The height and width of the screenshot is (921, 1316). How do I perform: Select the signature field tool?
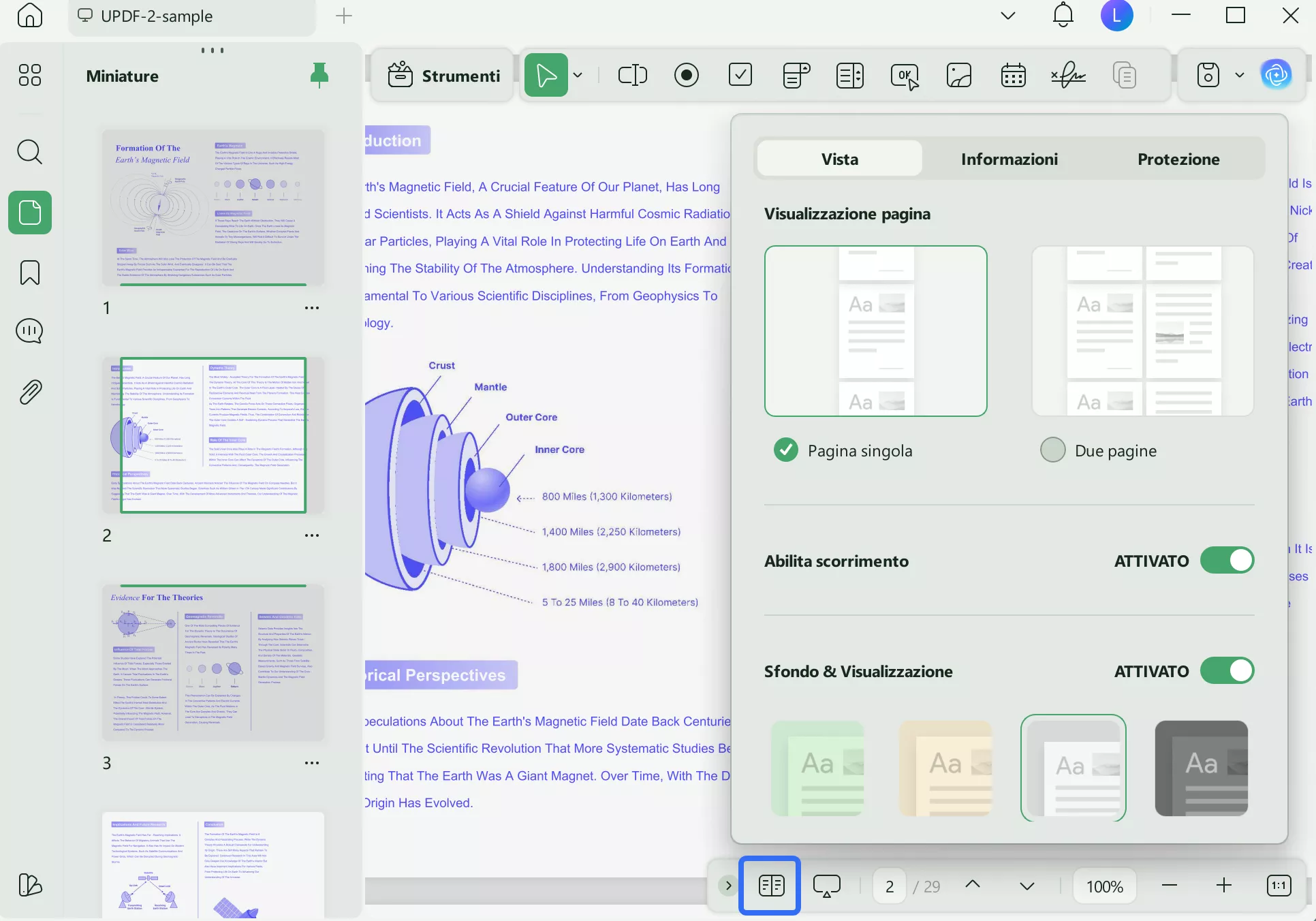1067,75
